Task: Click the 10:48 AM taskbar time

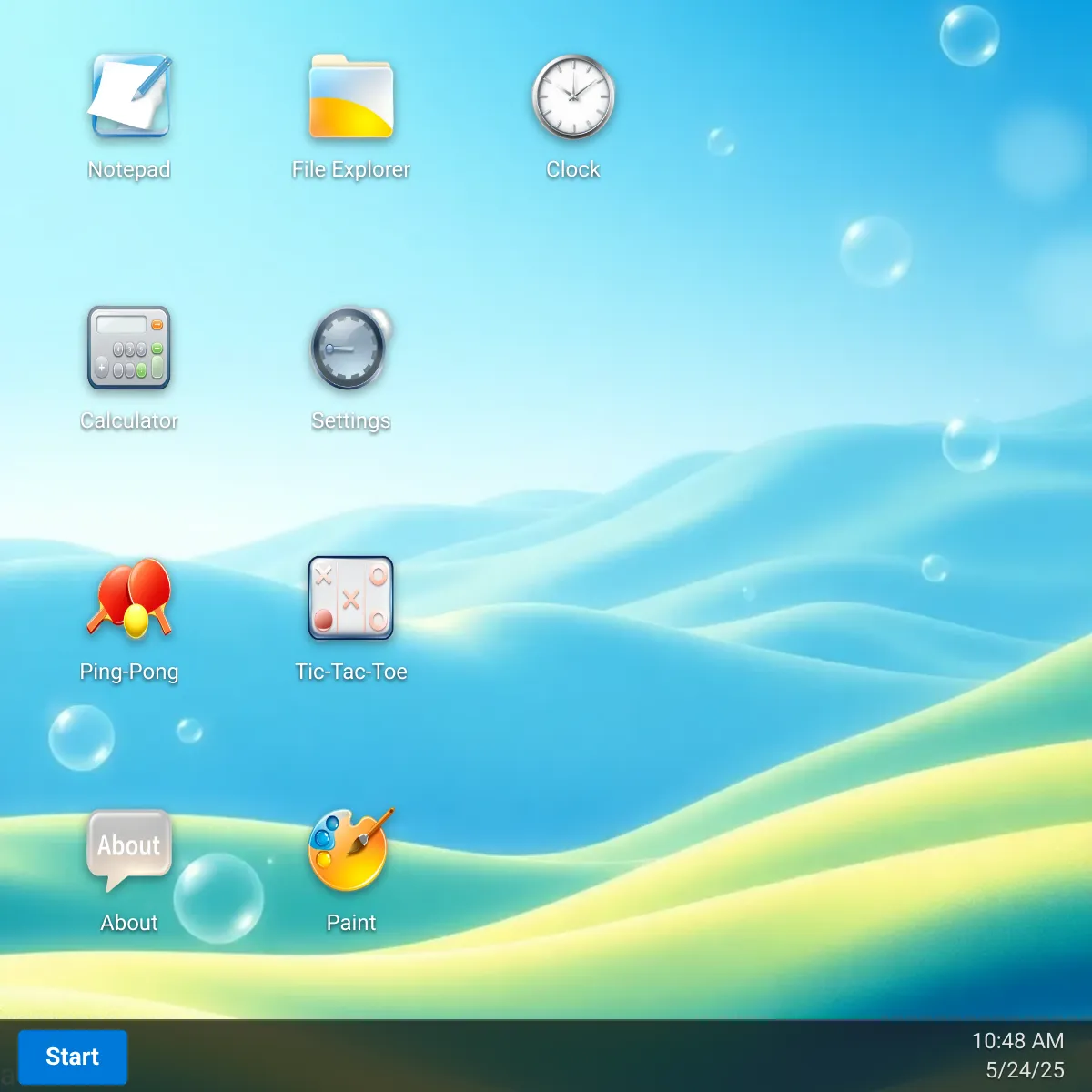Action: (x=1017, y=1041)
